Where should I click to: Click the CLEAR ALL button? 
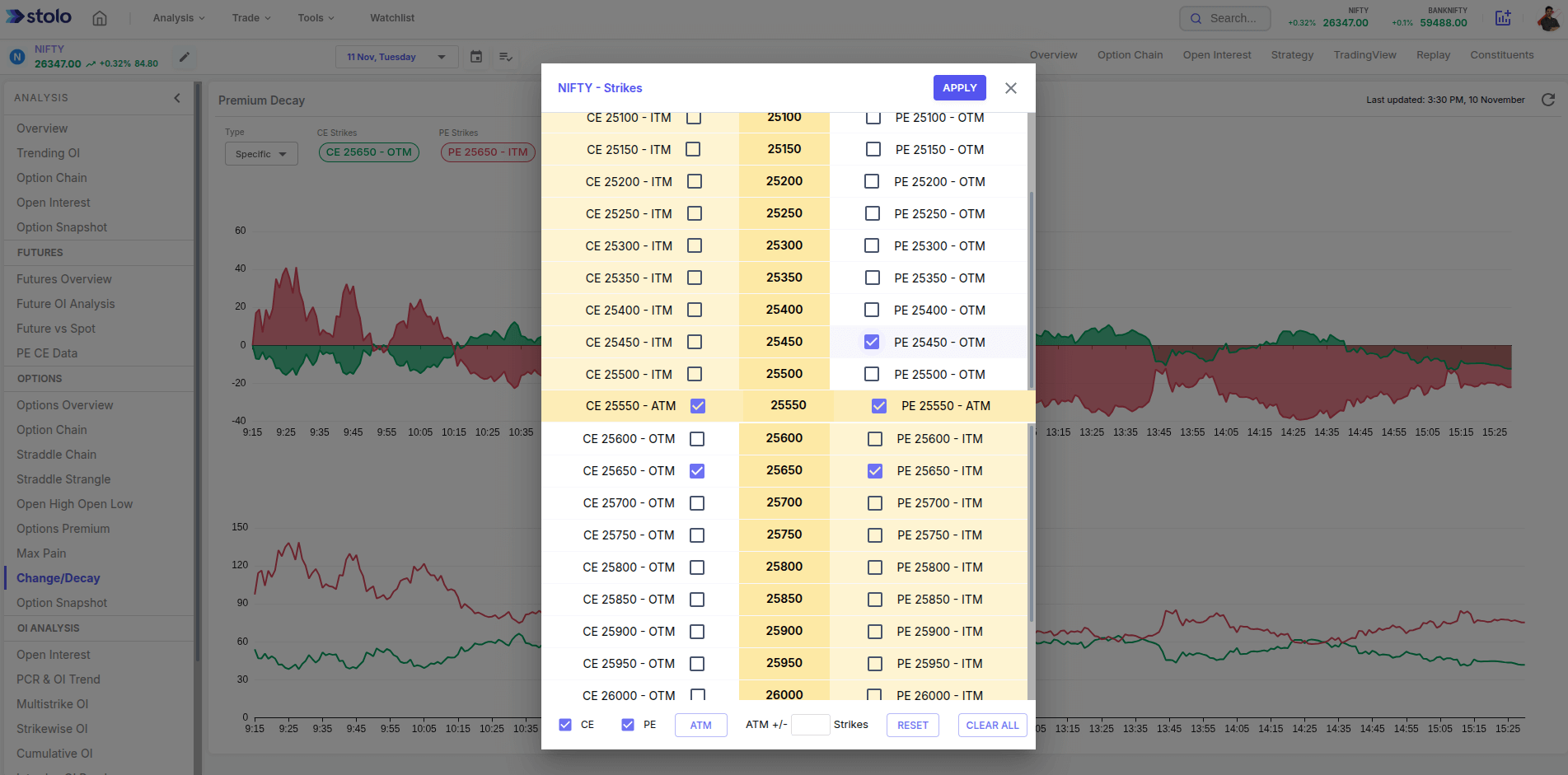pyautogui.click(x=992, y=726)
